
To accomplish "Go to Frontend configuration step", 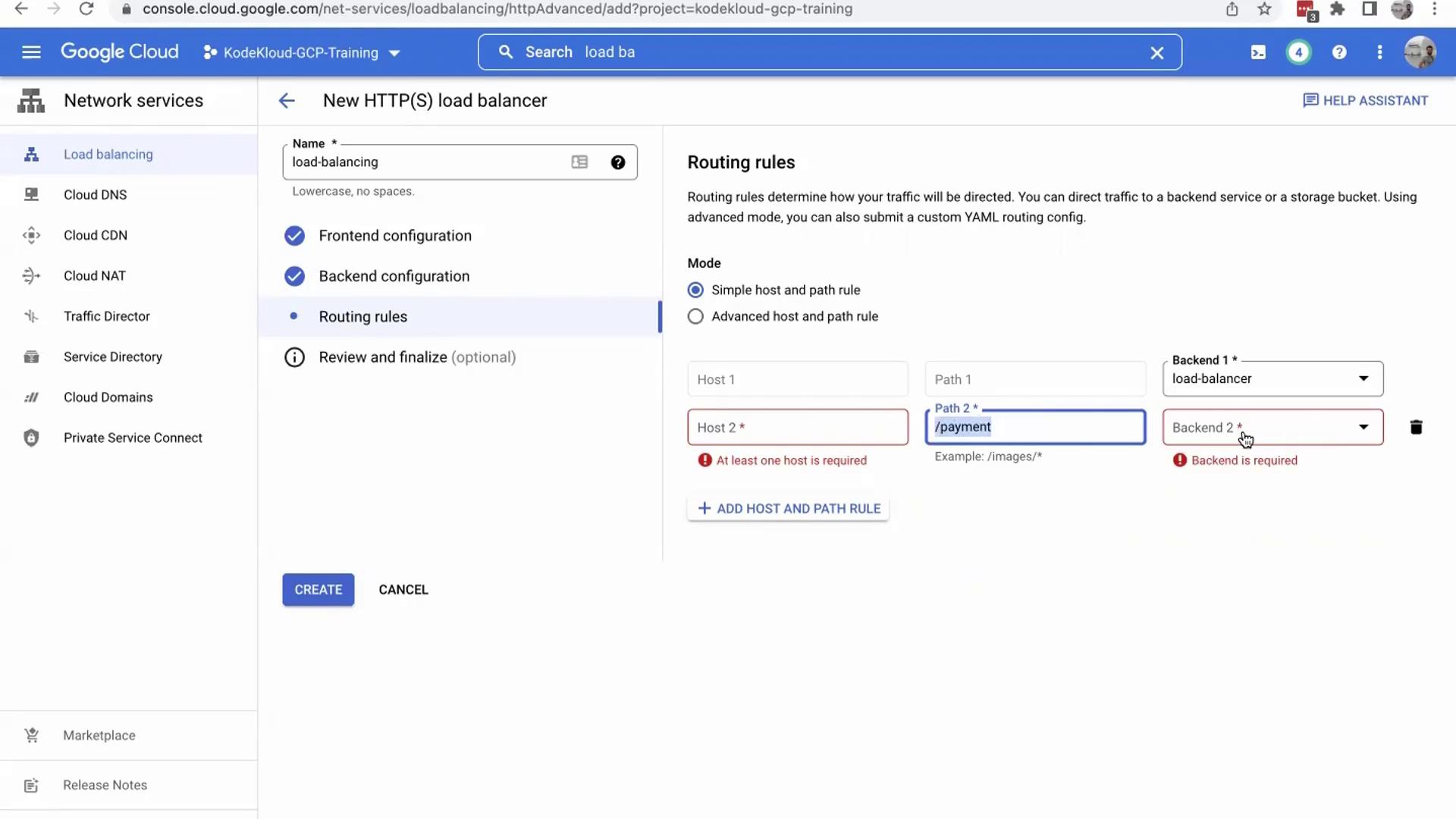I will 394,236.
